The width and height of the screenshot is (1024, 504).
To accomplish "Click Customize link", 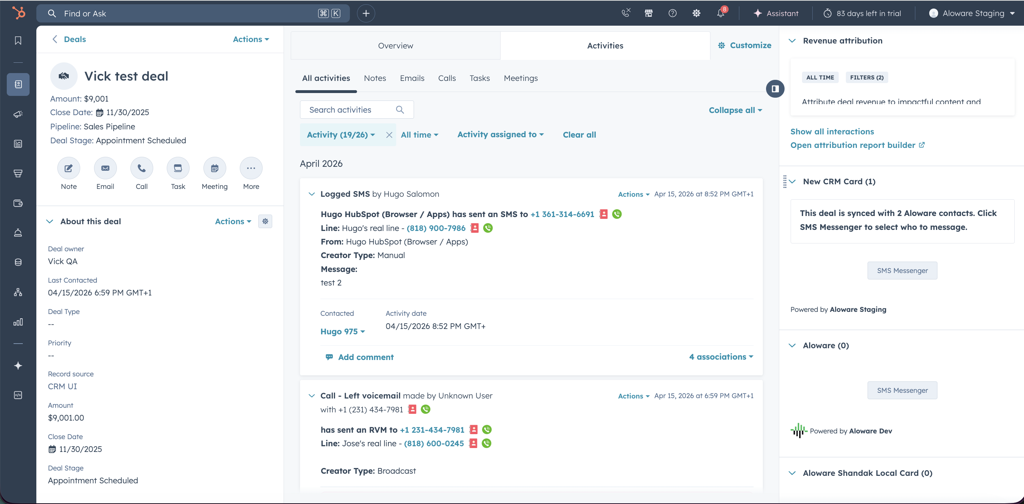I will click(744, 46).
